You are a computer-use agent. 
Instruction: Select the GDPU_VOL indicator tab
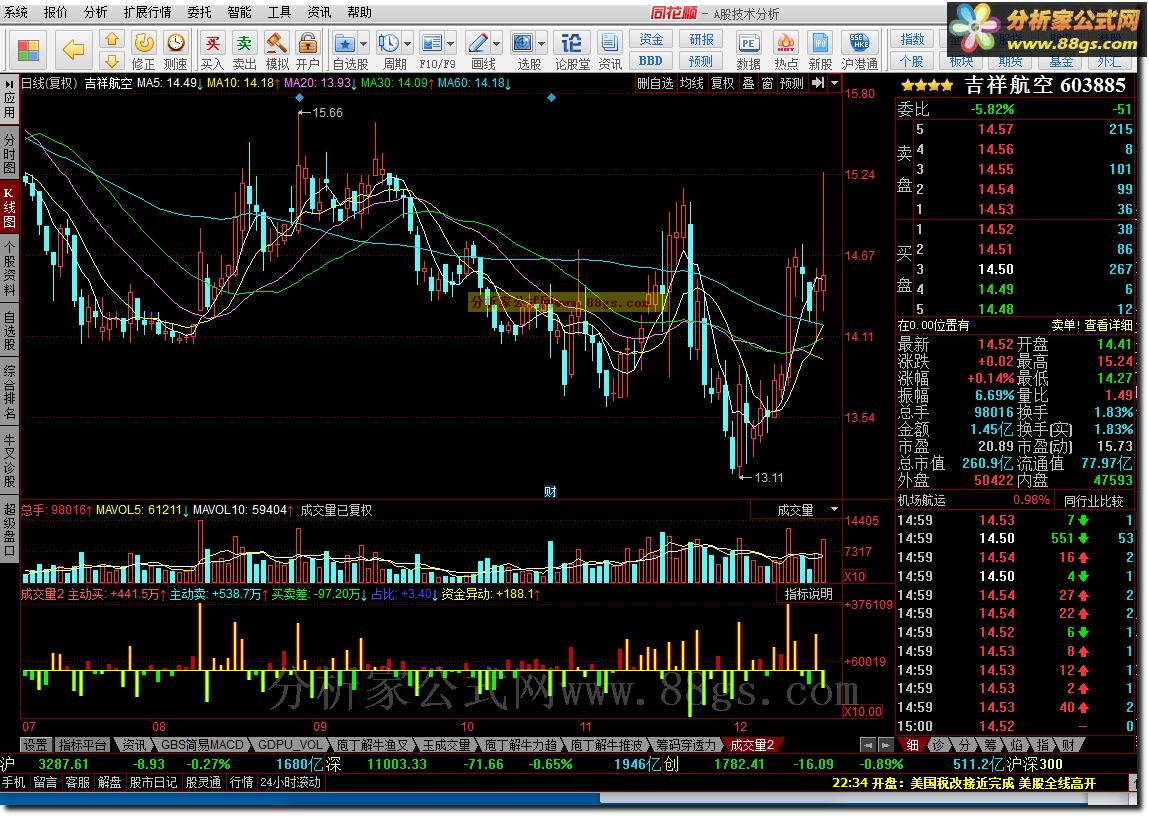(x=291, y=745)
